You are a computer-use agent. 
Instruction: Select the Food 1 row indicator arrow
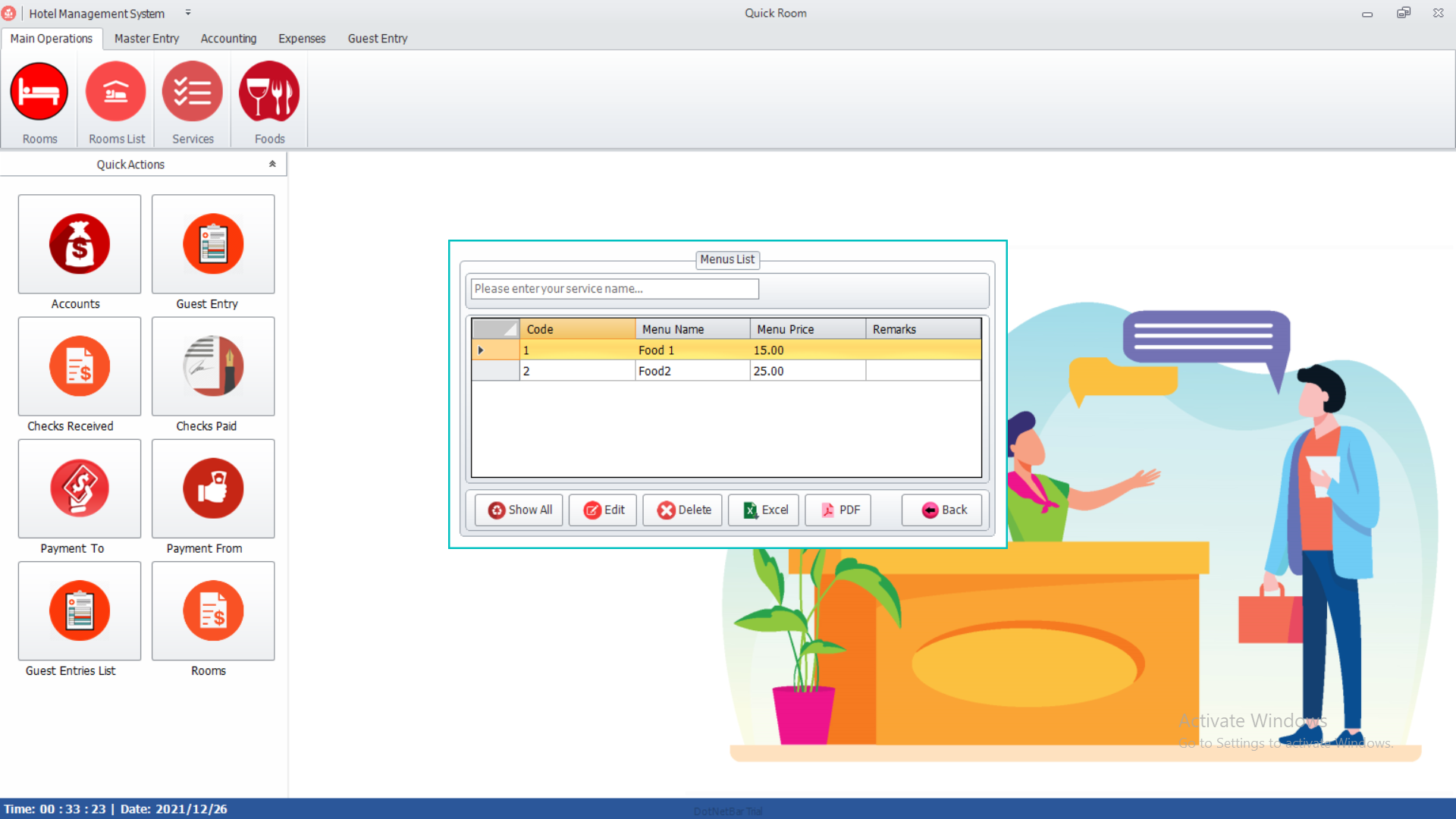click(x=481, y=350)
